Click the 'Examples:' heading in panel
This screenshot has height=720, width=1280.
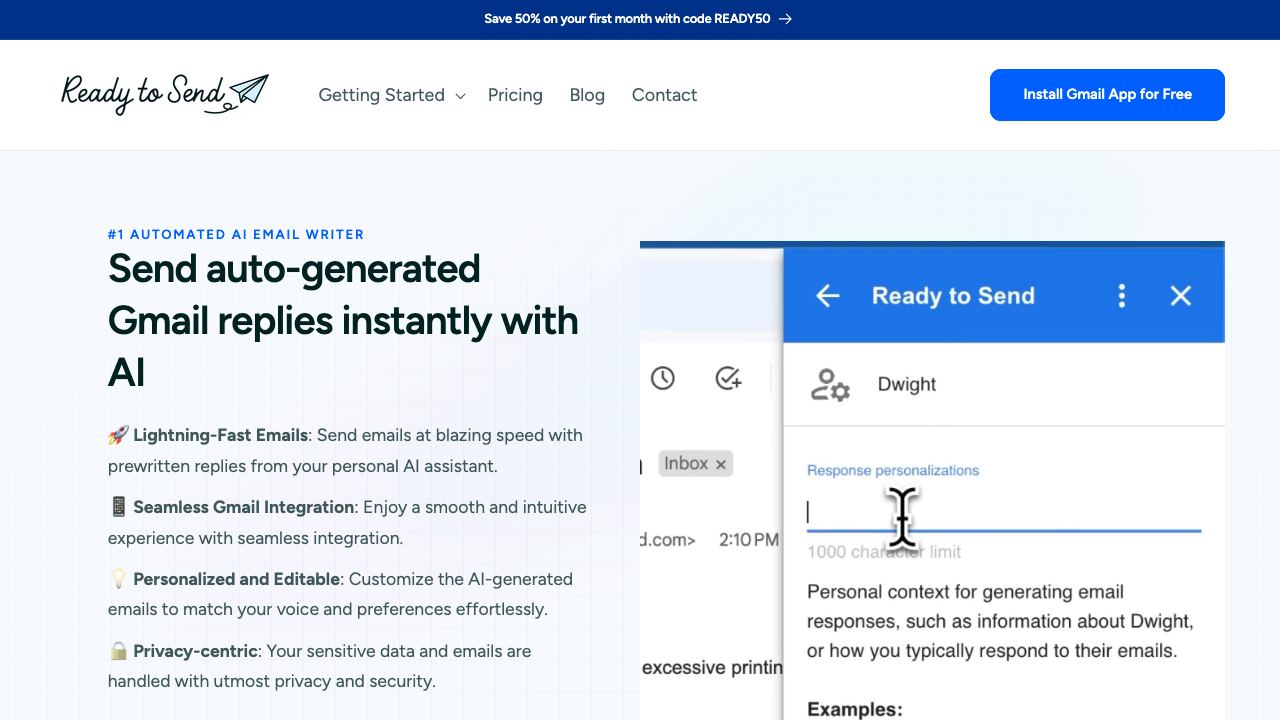pyautogui.click(x=855, y=709)
